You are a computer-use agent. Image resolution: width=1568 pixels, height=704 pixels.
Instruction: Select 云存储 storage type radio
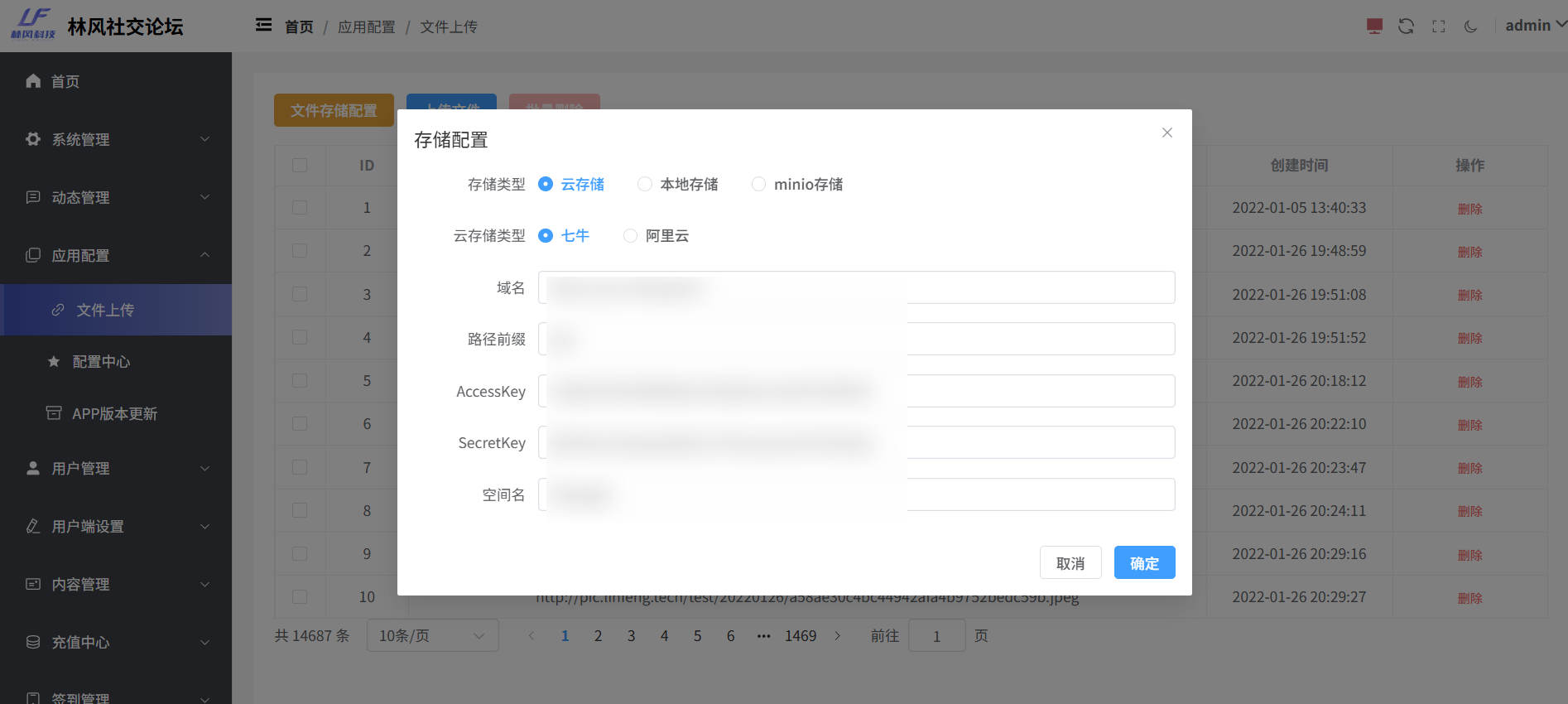pos(571,184)
